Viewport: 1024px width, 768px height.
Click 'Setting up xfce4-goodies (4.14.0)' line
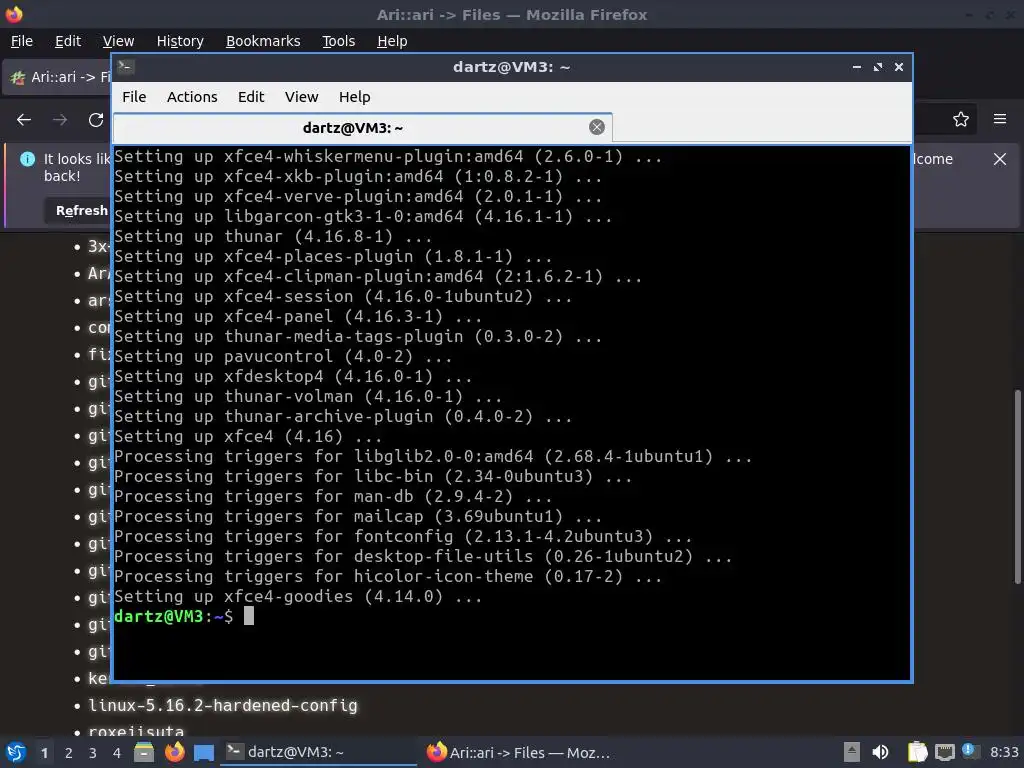click(298, 596)
